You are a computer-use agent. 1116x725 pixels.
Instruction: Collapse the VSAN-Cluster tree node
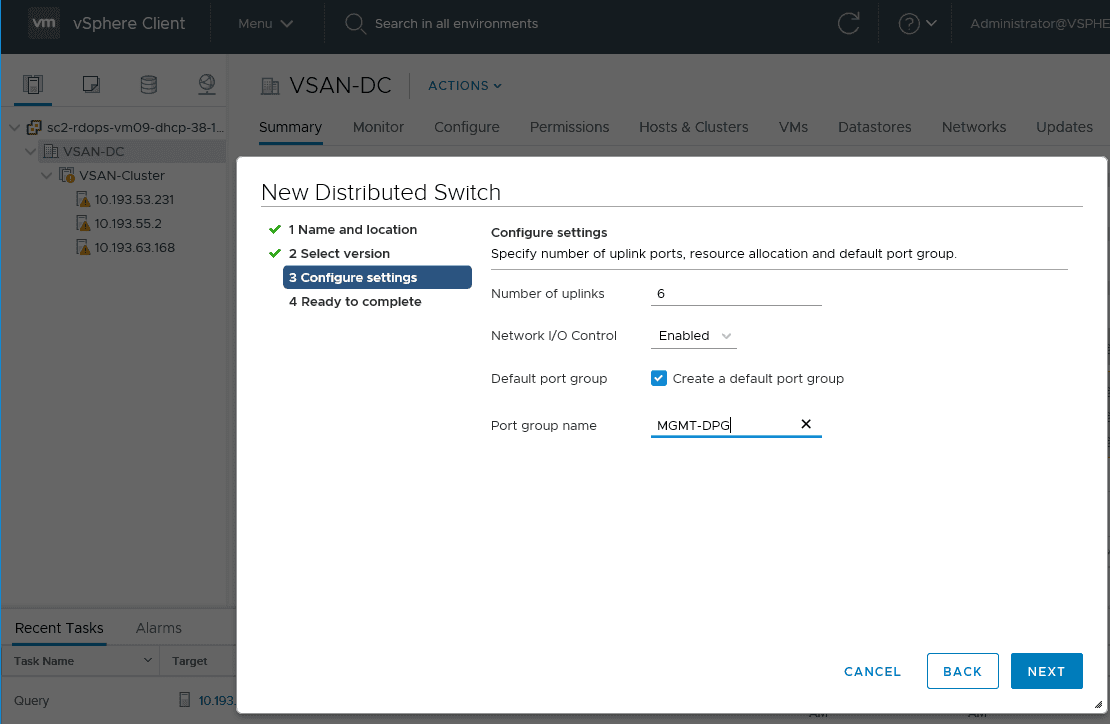pyautogui.click(x=47, y=176)
